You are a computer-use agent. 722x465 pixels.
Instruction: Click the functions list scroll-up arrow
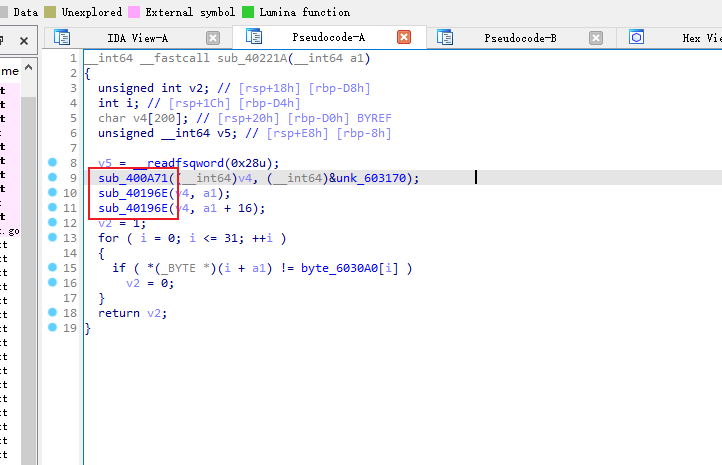click(x=29, y=68)
